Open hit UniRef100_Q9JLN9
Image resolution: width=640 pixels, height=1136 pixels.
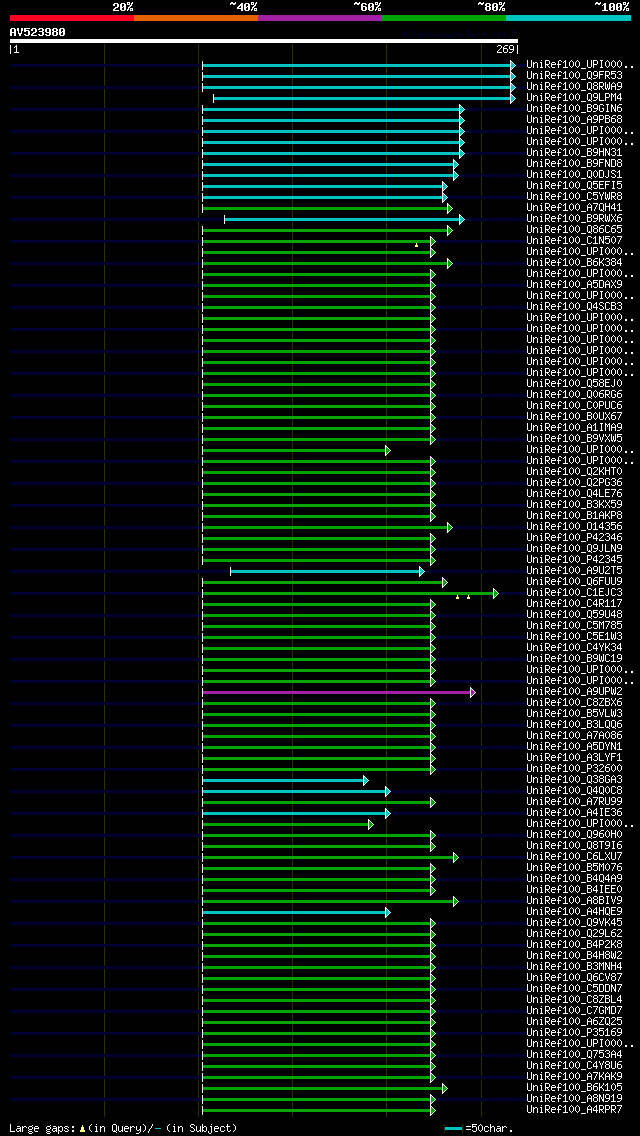click(x=574, y=549)
